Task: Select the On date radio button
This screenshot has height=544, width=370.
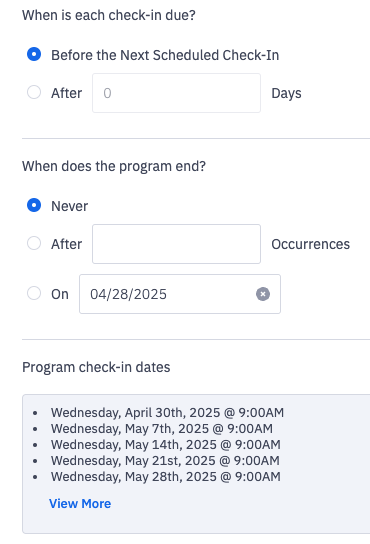Action: [x=34, y=293]
